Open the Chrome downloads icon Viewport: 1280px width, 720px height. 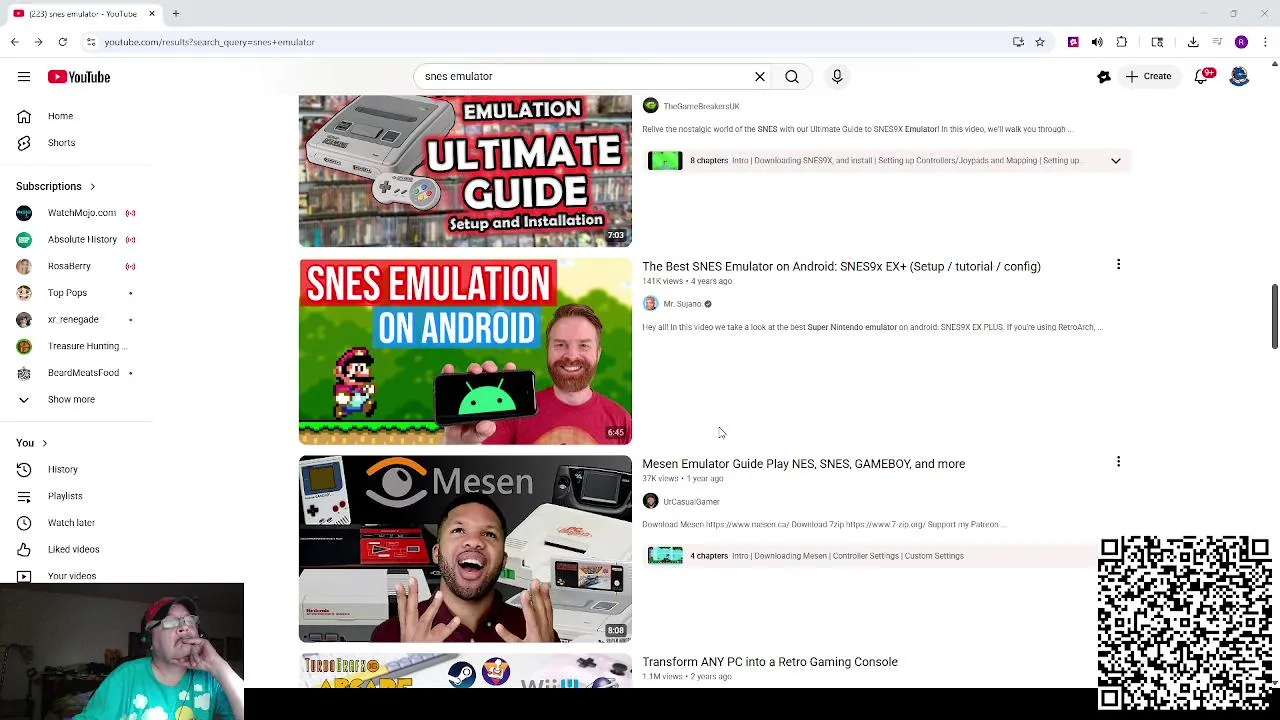click(1193, 42)
